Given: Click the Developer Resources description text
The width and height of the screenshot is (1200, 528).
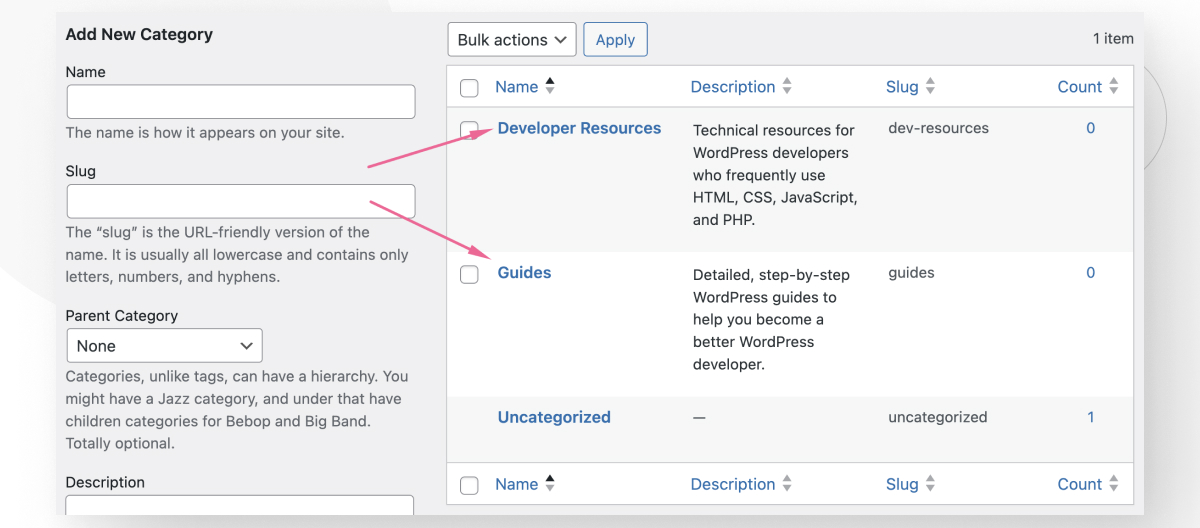Looking at the screenshot, I should (x=775, y=175).
